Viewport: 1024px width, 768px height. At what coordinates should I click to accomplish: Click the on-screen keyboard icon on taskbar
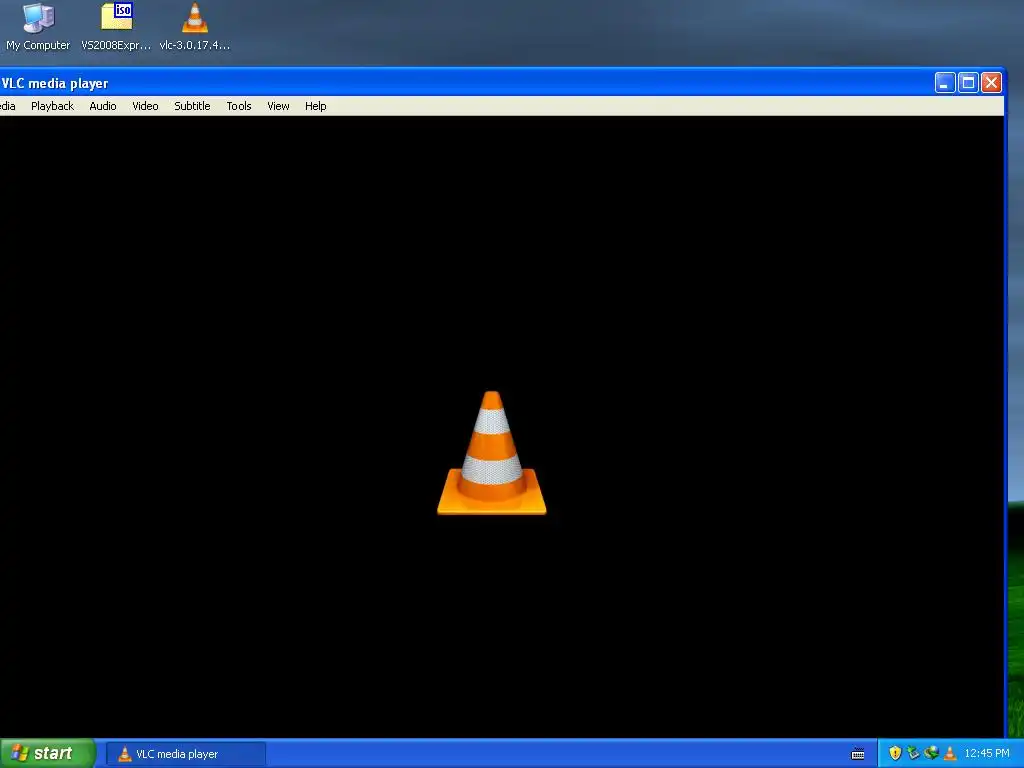(858, 754)
